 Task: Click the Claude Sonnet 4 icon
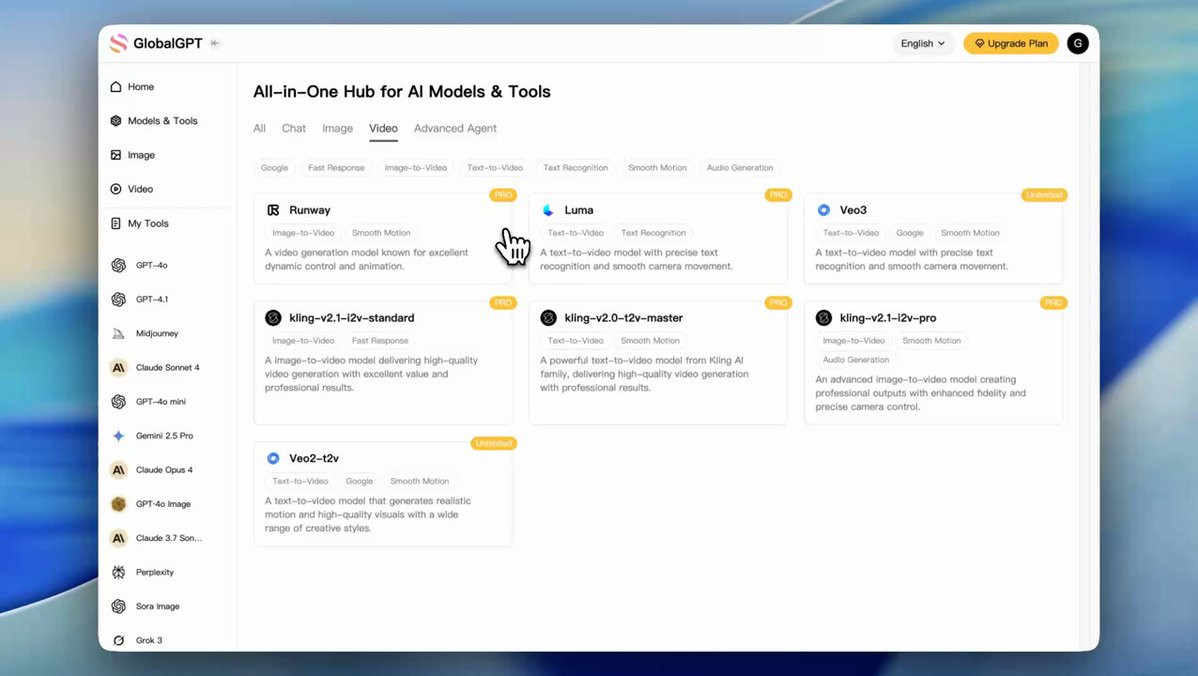[118, 367]
